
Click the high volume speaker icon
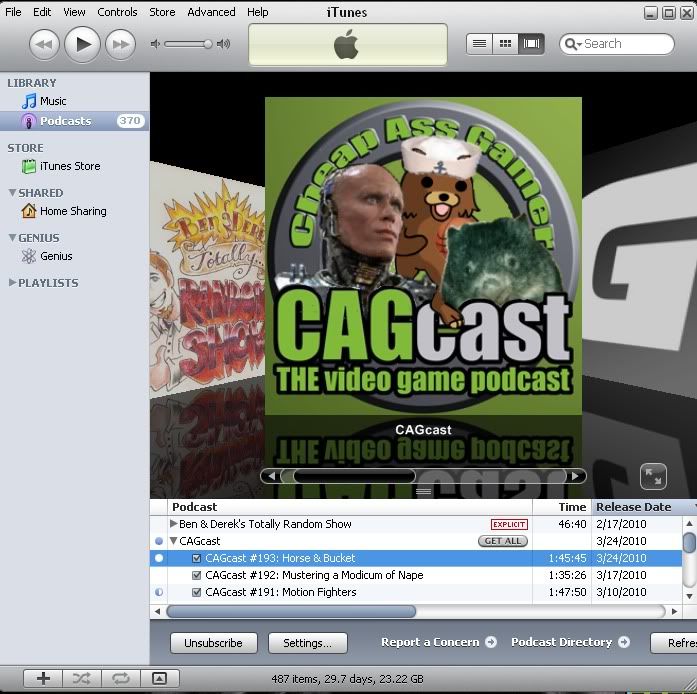pyautogui.click(x=223, y=44)
